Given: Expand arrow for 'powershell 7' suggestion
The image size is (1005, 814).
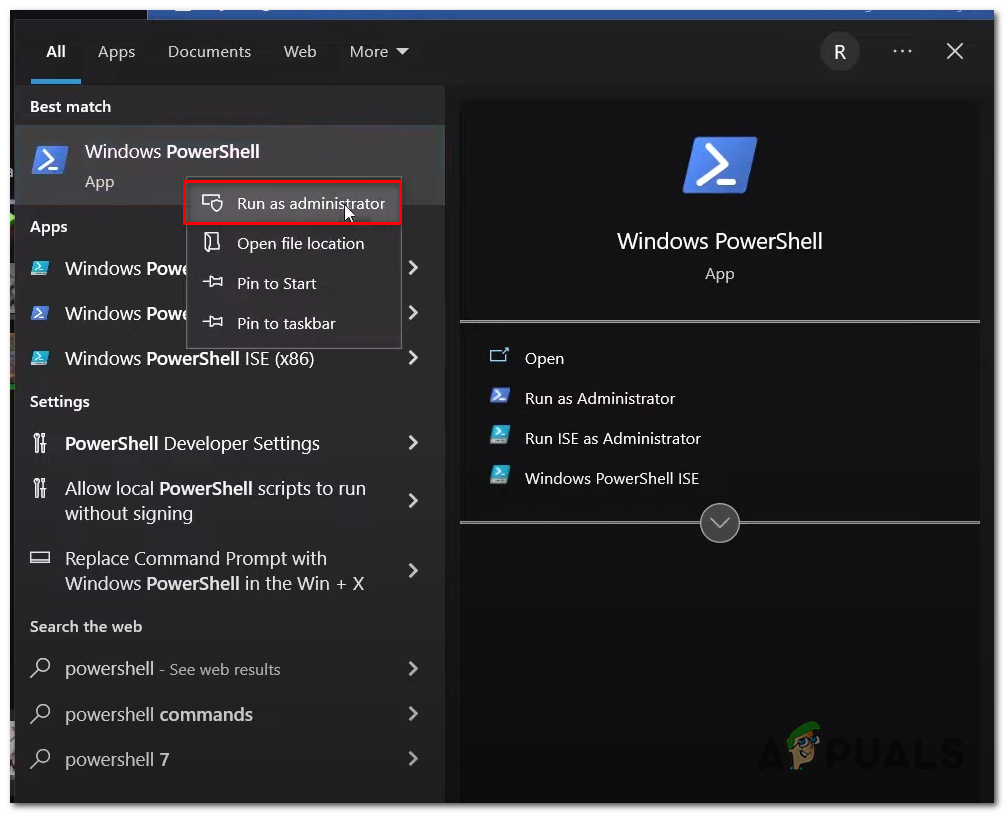Looking at the screenshot, I should 413,758.
